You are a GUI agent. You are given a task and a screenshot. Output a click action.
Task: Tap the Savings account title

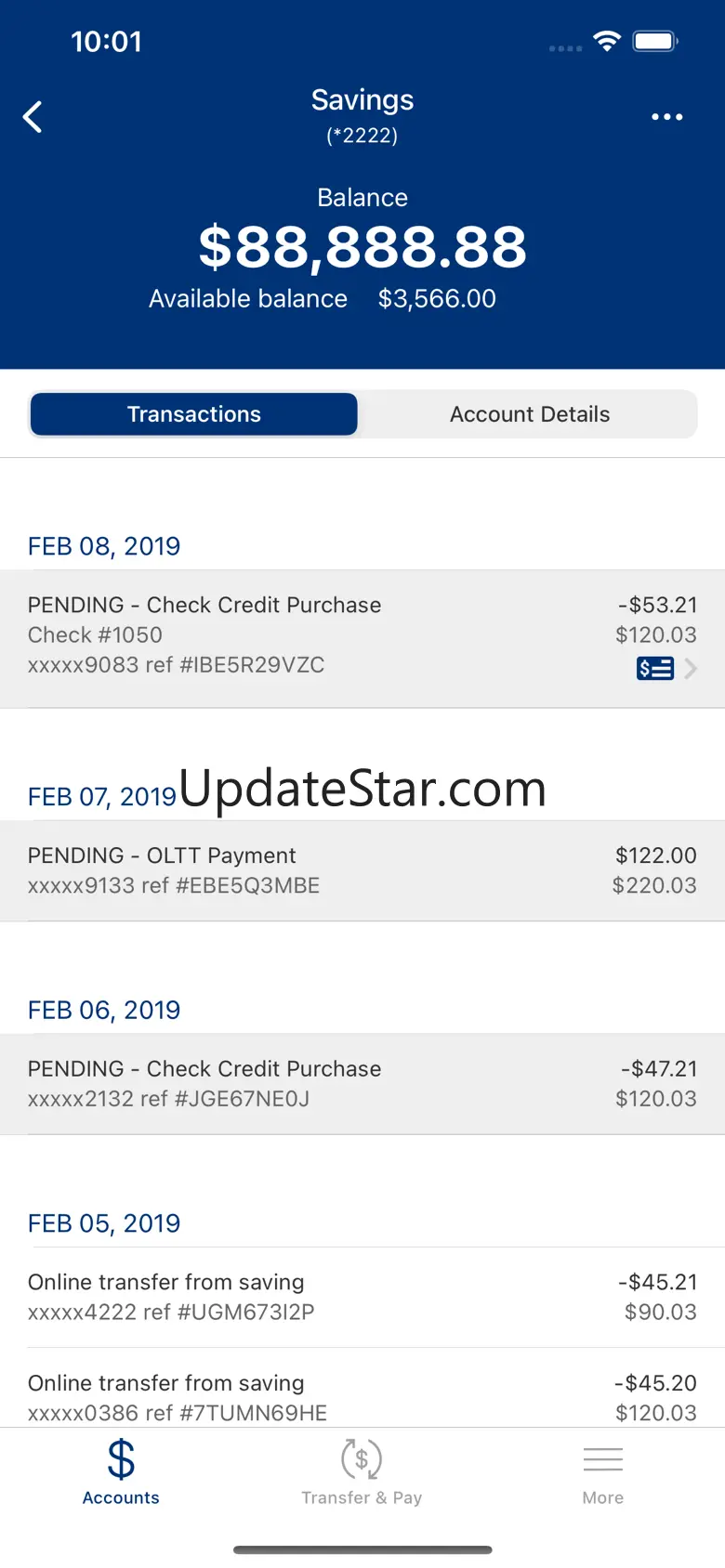tap(362, 100)
